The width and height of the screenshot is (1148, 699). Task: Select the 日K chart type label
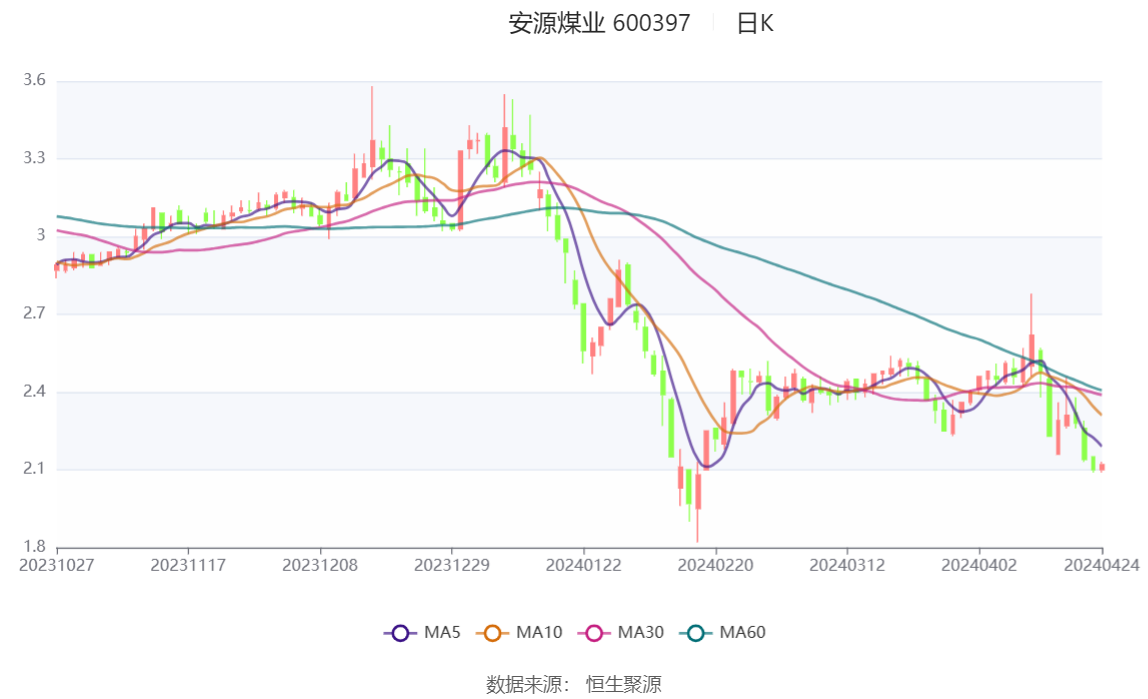pyautogui.click(x=755, y=24)
